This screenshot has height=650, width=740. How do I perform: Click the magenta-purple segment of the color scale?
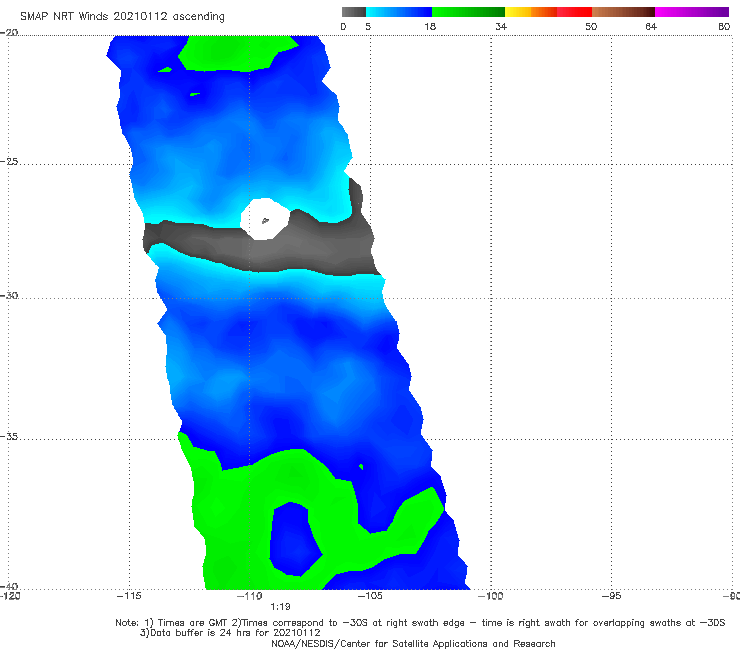pos(692,12)
